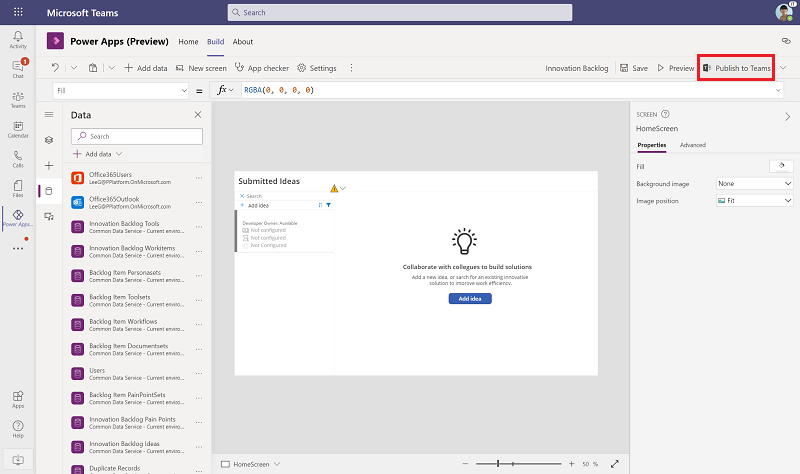
Task: Expand the Add data dropdown in Data panel
Action: coord(119,154)
